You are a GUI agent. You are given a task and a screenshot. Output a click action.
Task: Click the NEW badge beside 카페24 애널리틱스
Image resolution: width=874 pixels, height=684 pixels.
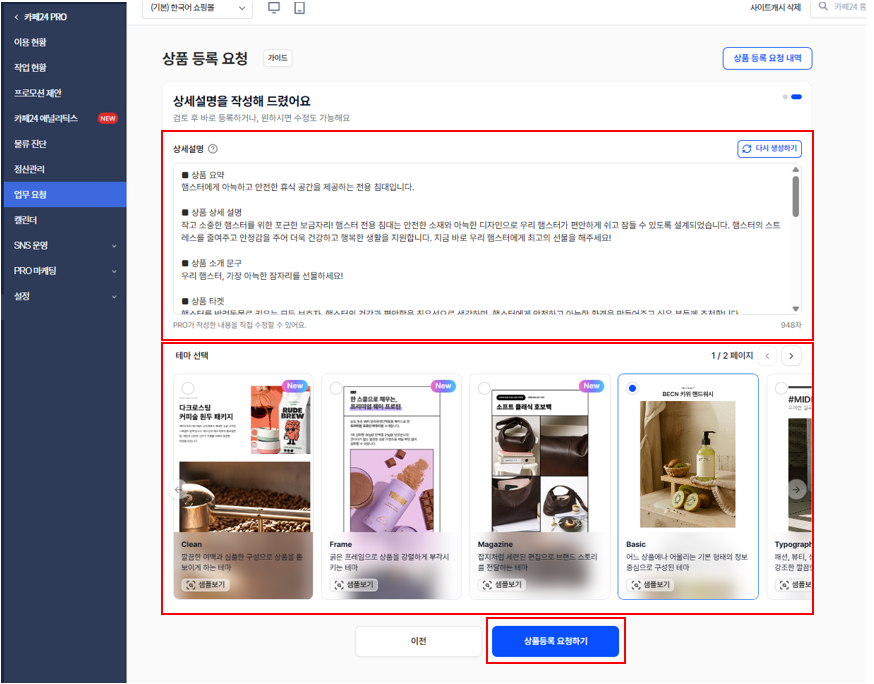(109, 119)
